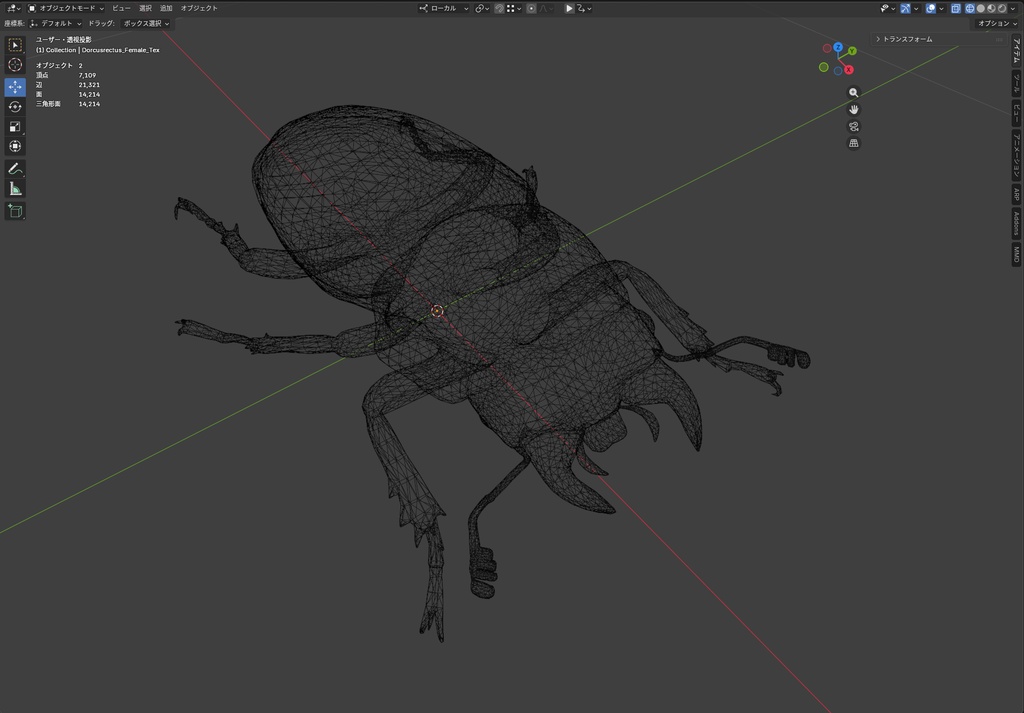Open the editor type menu icon
The image size is (1024, 713).
tap(13, 8)
